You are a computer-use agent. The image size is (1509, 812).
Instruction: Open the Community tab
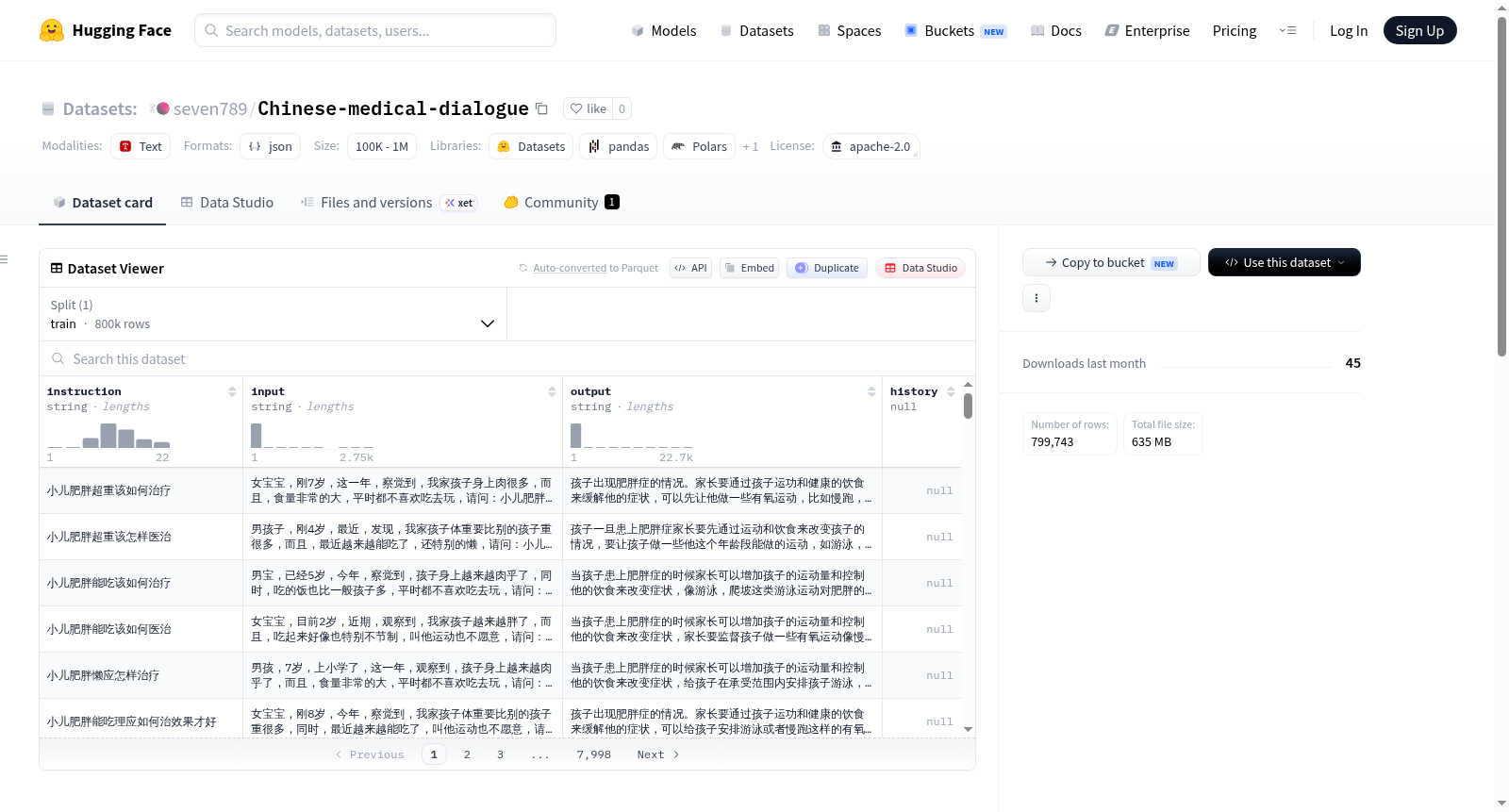click(561, 203)
